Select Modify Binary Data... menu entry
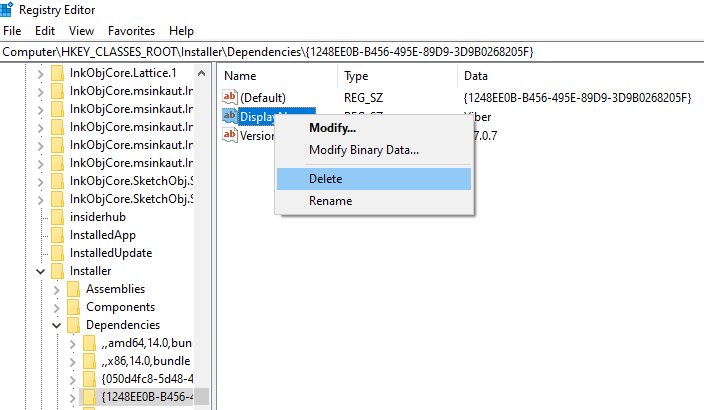The height and width of the screenshot is (410, 704). click(x=363, y=150)
